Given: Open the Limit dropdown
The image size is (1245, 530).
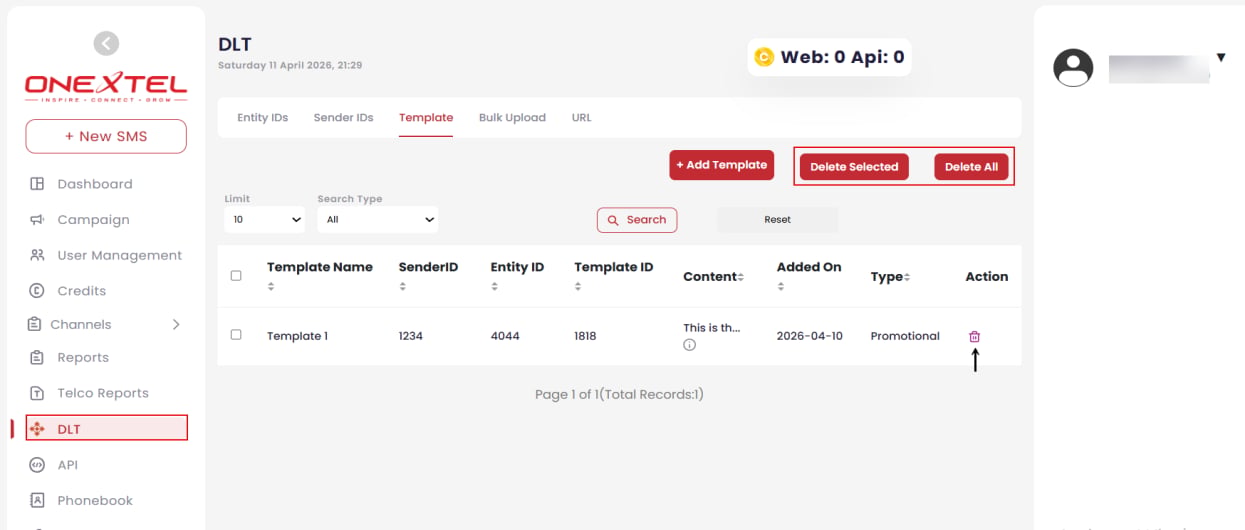Looking at the screenshot, I should pyautogui.click(x=265, y=219).
